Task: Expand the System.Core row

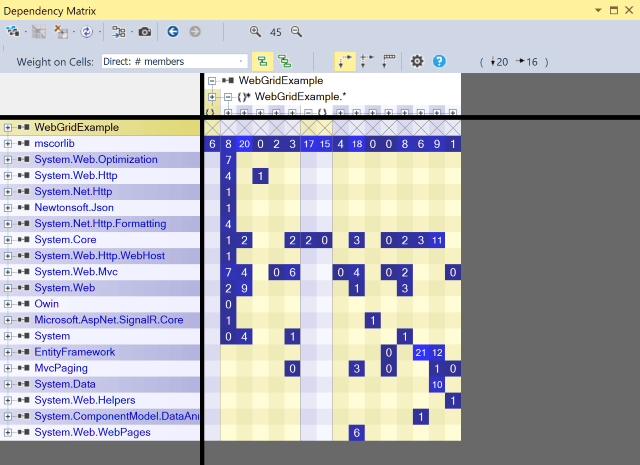Action: click(x=7, y=240)
